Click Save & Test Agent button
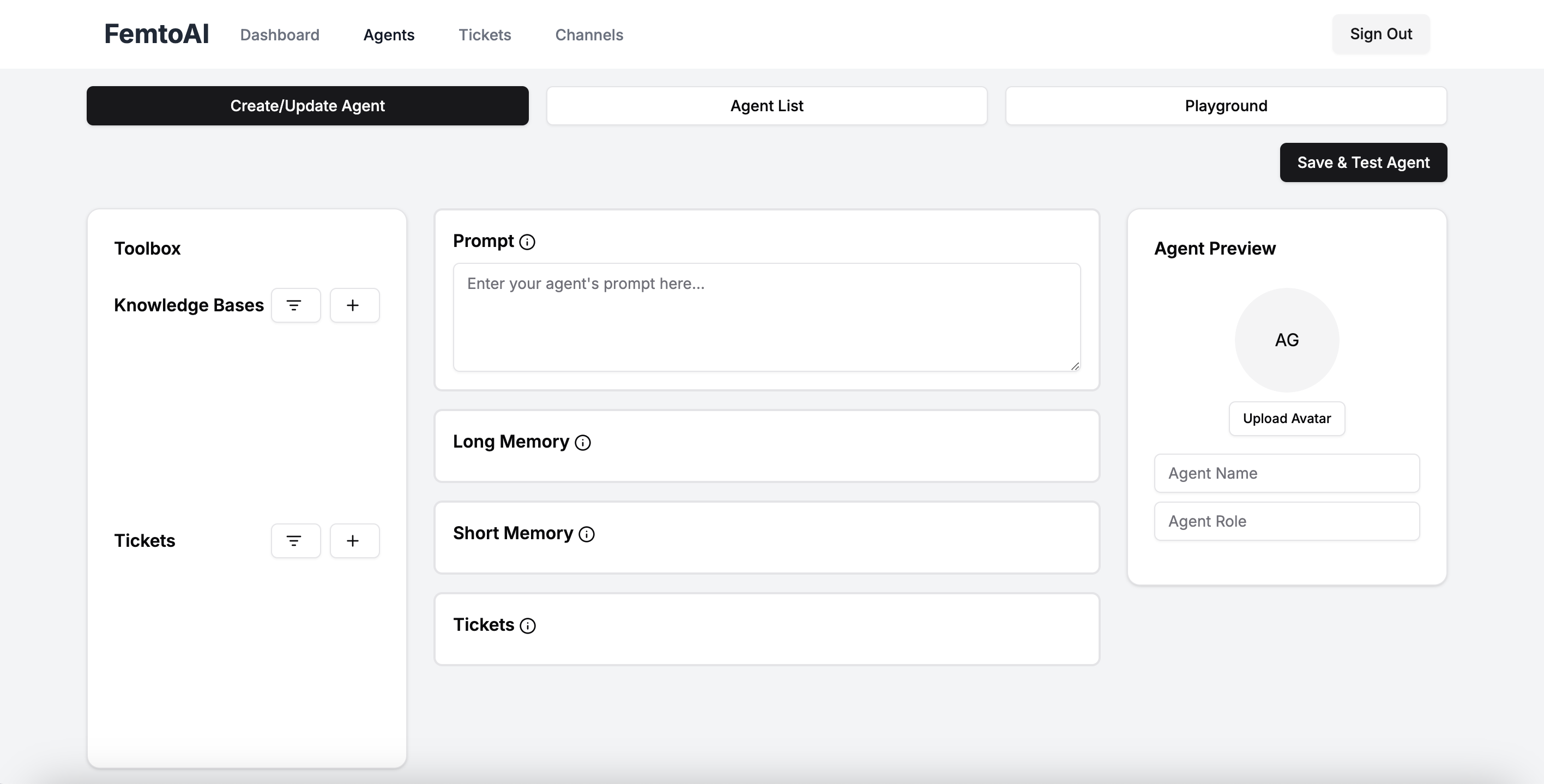 click(1364, 162)
